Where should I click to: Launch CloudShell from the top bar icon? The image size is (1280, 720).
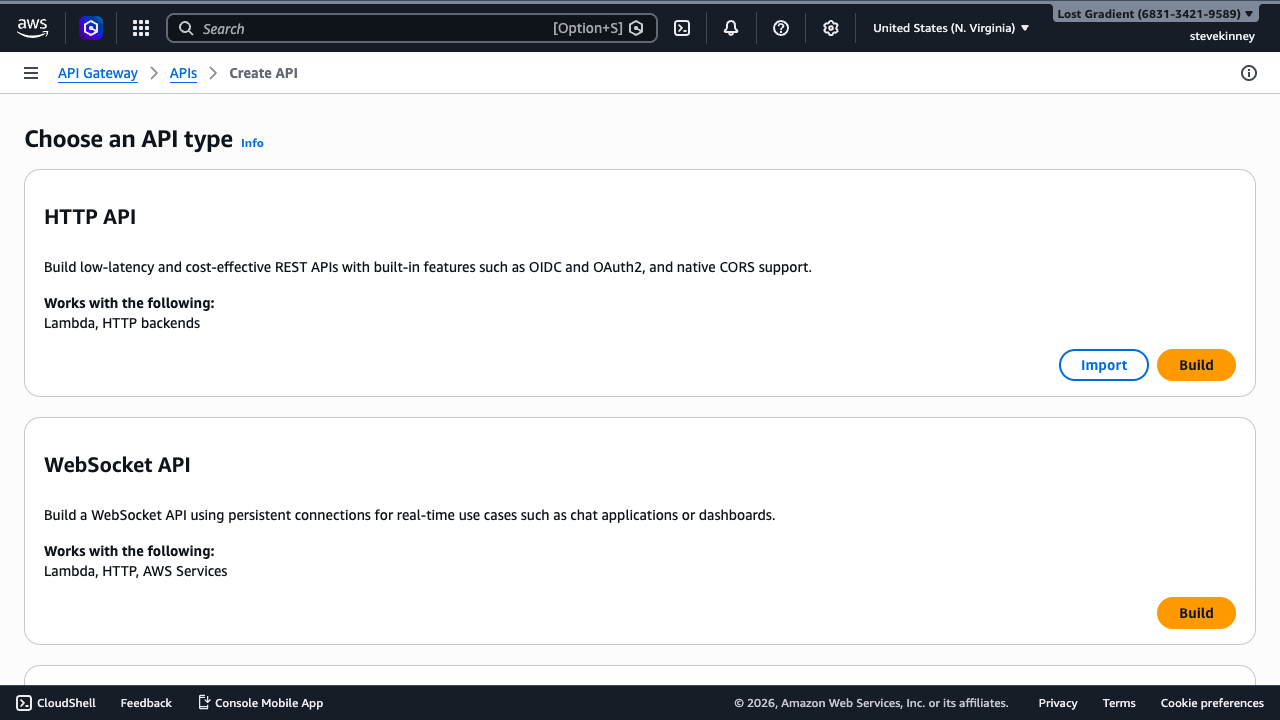point(682,28)
